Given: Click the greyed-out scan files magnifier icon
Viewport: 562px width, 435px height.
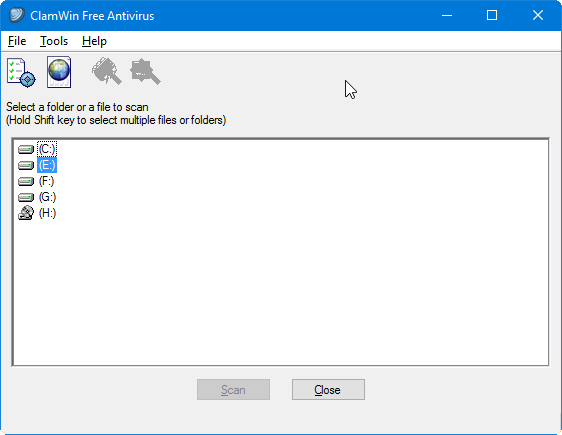Looking at the screenshot, I should pos(146,72).
